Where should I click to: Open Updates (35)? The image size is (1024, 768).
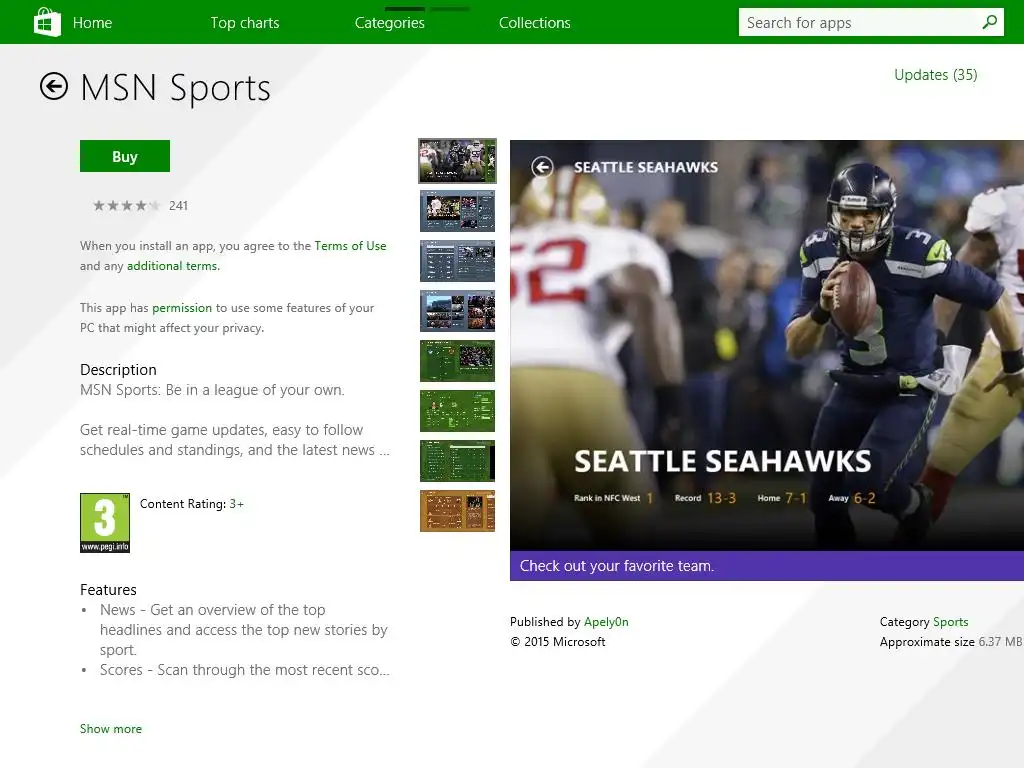pyautogui.click(x=935, y=75)
